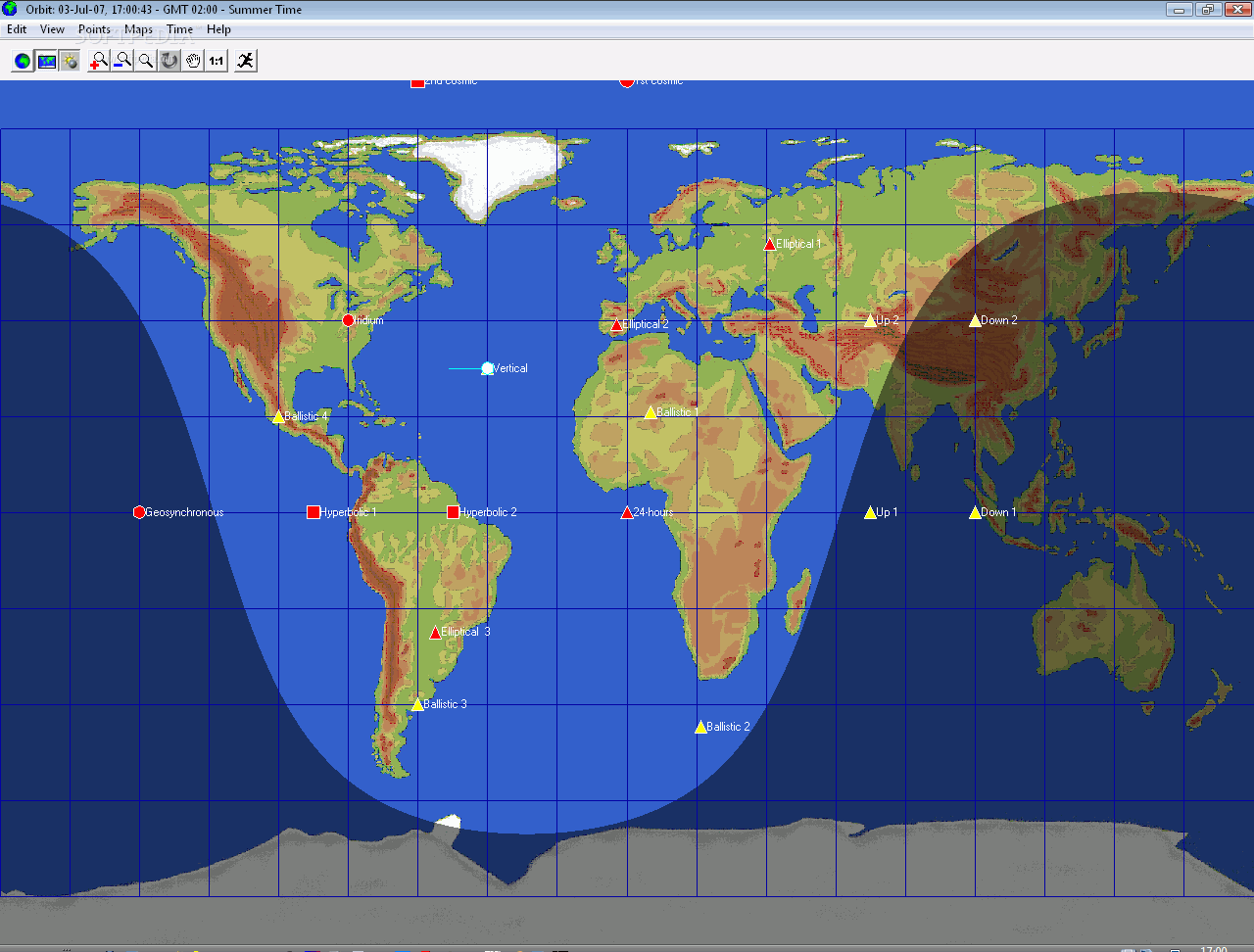Click the Up 2 yellow triangle marker
The image size is (1254, 952).
coord(870,320)
